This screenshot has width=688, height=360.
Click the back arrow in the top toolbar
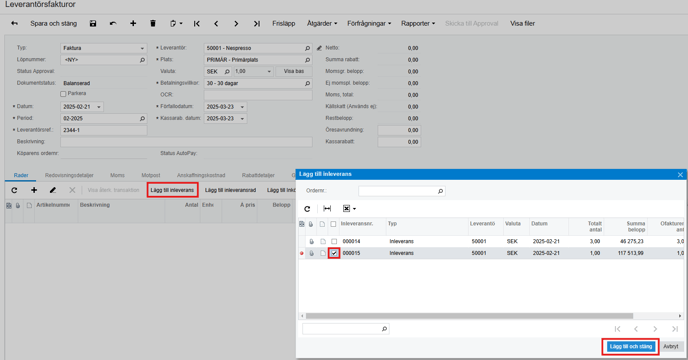[x=14, y=23]
